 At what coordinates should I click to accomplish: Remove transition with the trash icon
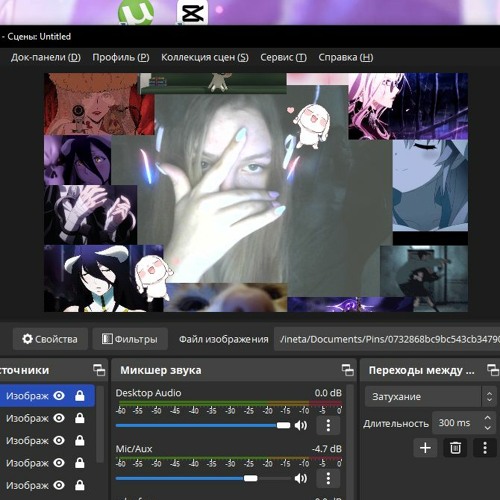[x=455, y=448]
